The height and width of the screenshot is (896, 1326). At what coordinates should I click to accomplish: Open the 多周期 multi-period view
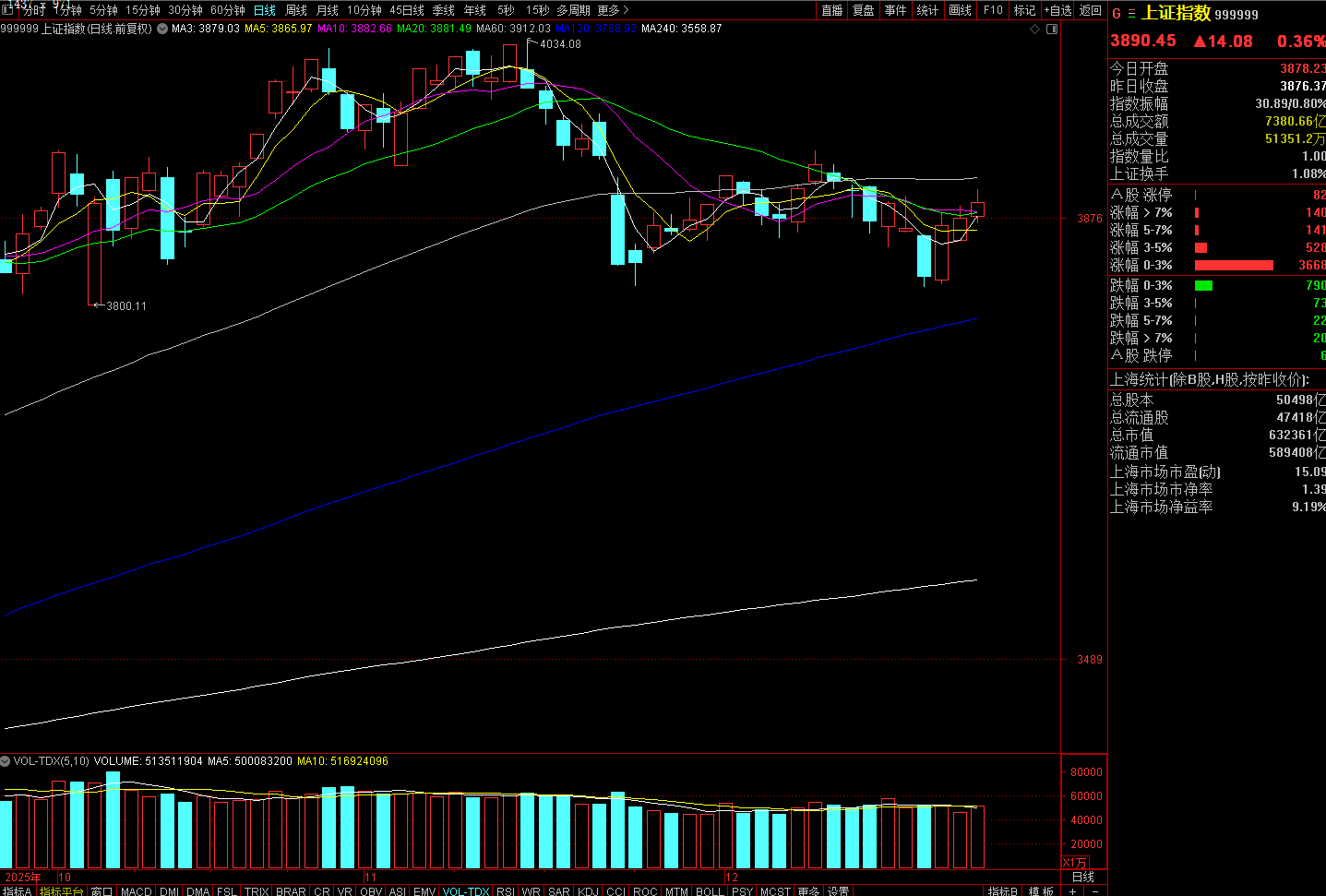(x=573, y=10)
